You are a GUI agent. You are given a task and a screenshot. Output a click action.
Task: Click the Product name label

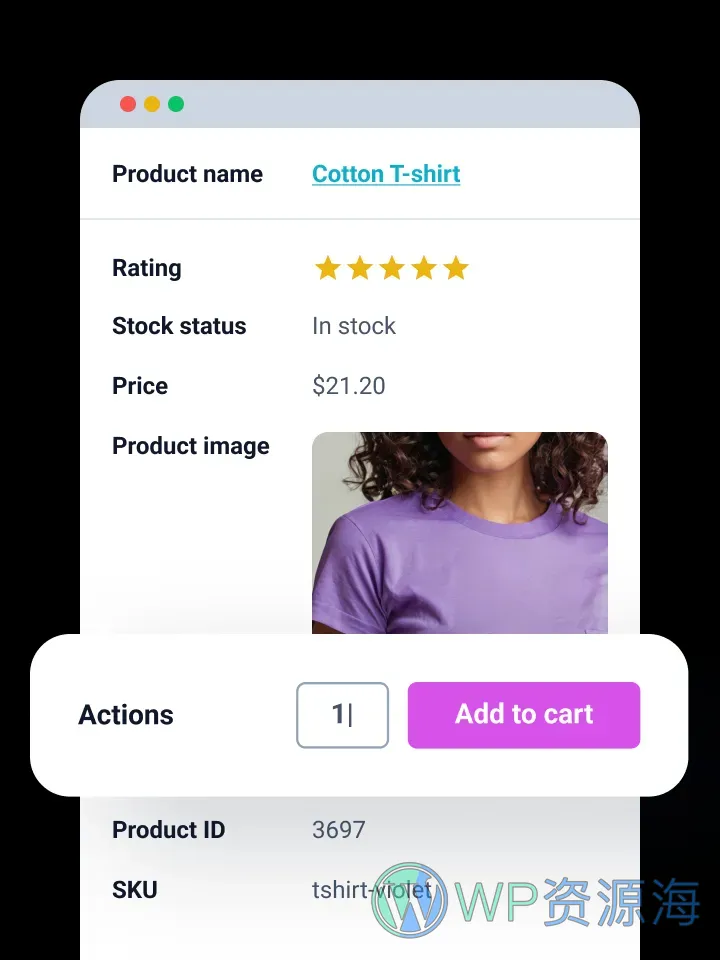pyautogui.click(x=187, y=174)
